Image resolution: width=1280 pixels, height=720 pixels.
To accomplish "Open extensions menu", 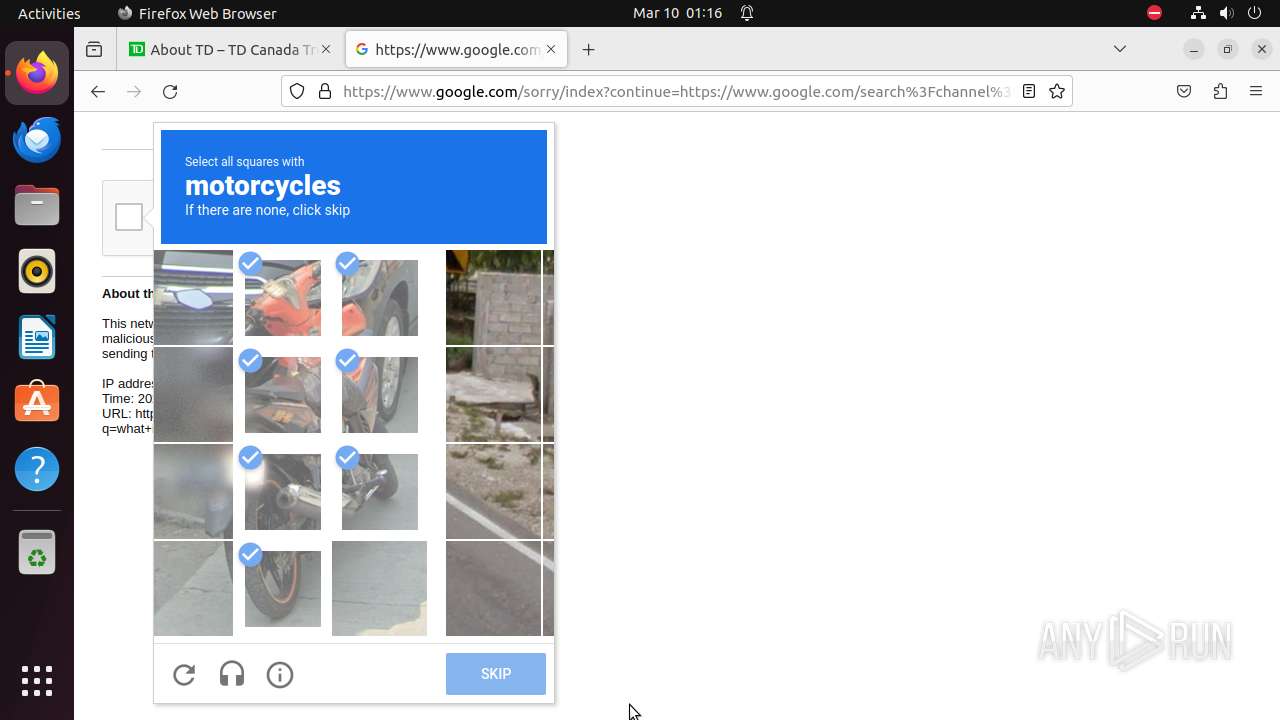I will click(x=1220, y=91).
